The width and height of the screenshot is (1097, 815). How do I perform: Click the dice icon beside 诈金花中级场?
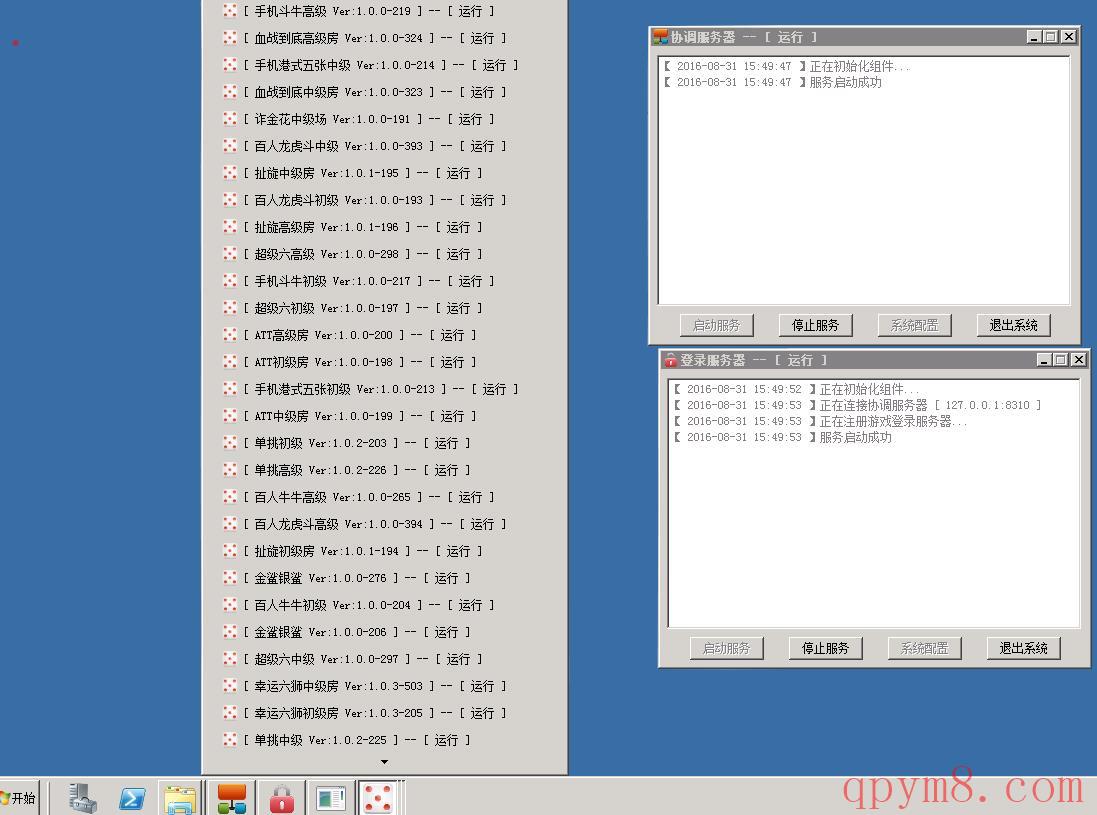click(x=229, y=119)
